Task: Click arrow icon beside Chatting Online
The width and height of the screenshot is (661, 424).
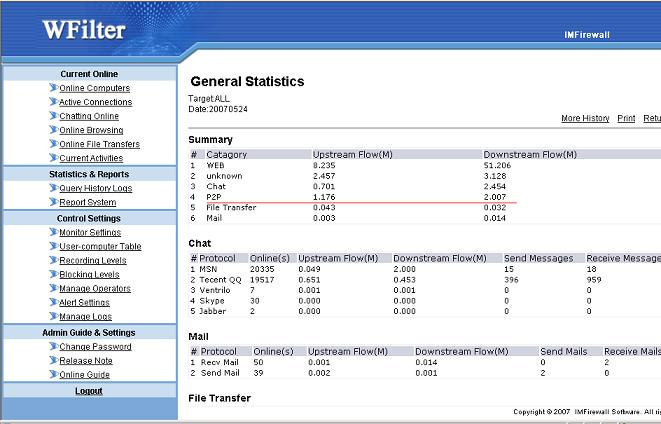Action: point(54,115)
